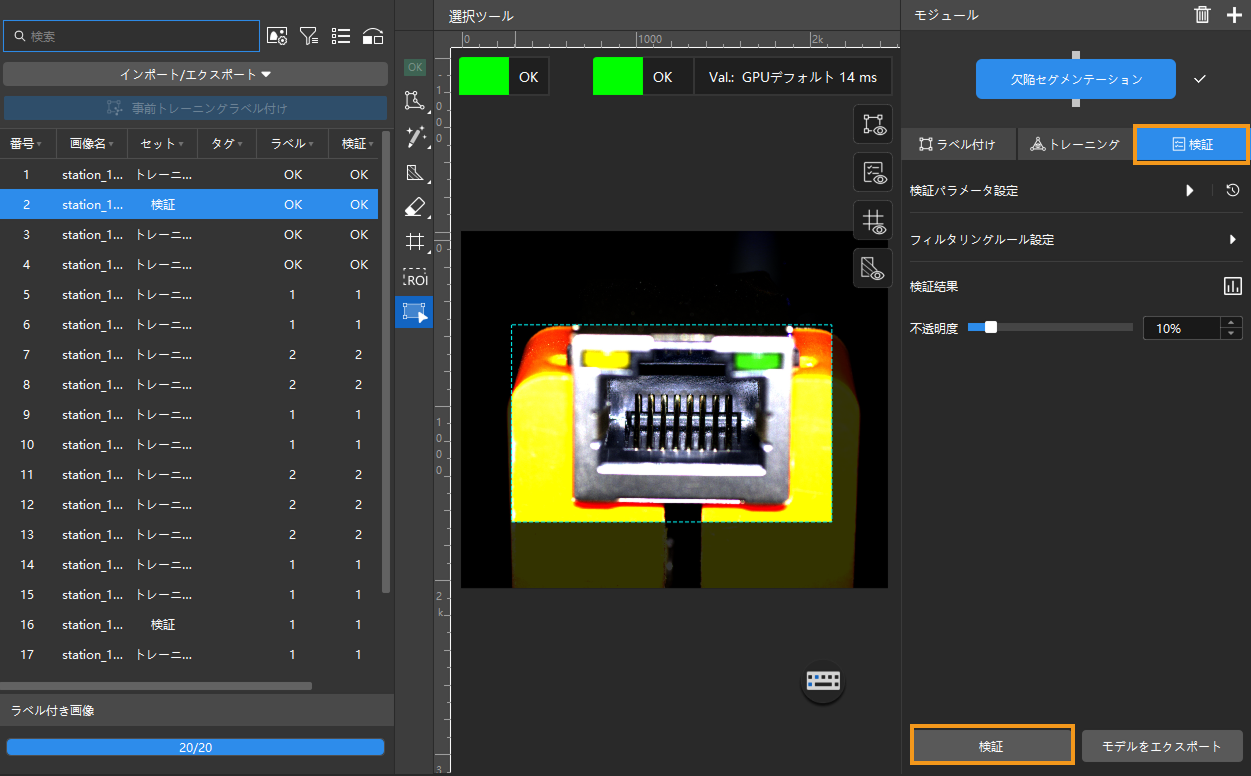This screenshot has width=1251, height=776.
Task: Click the image list horizontal scrollbar
Action: pos(156,686)
